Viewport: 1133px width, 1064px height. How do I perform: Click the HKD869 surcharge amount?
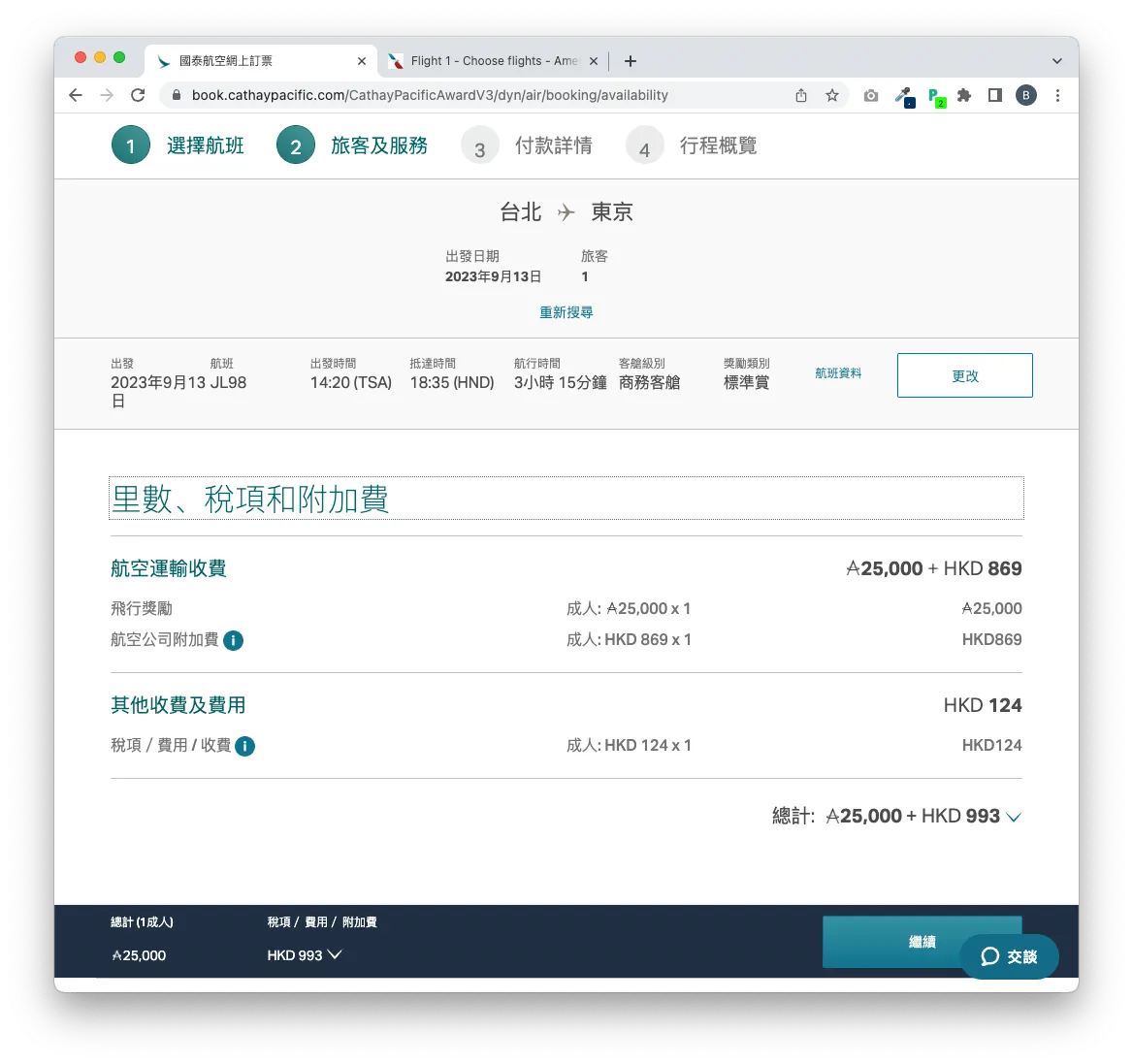(x=992, y=639)
